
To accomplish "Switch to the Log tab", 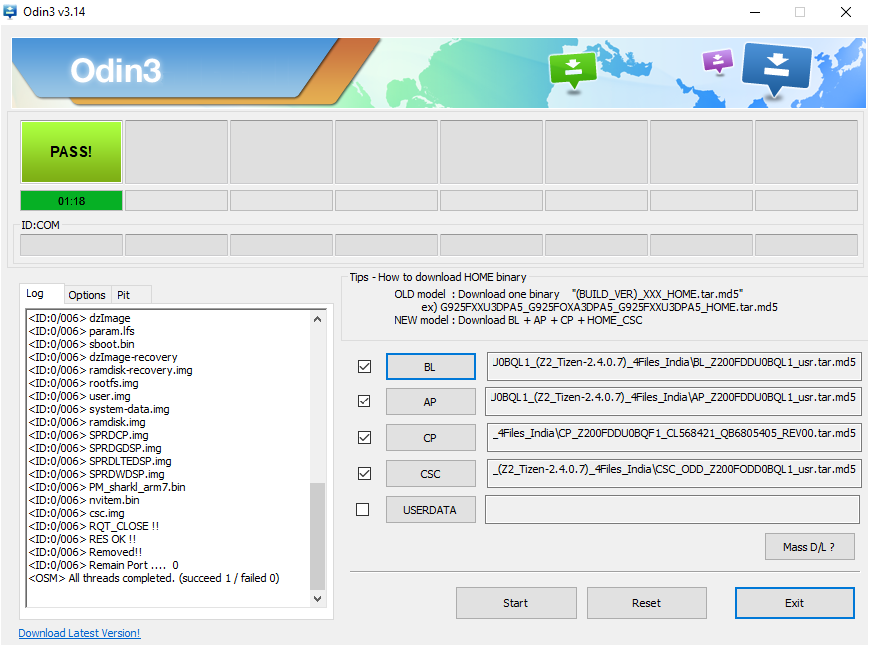I will 35,294.
